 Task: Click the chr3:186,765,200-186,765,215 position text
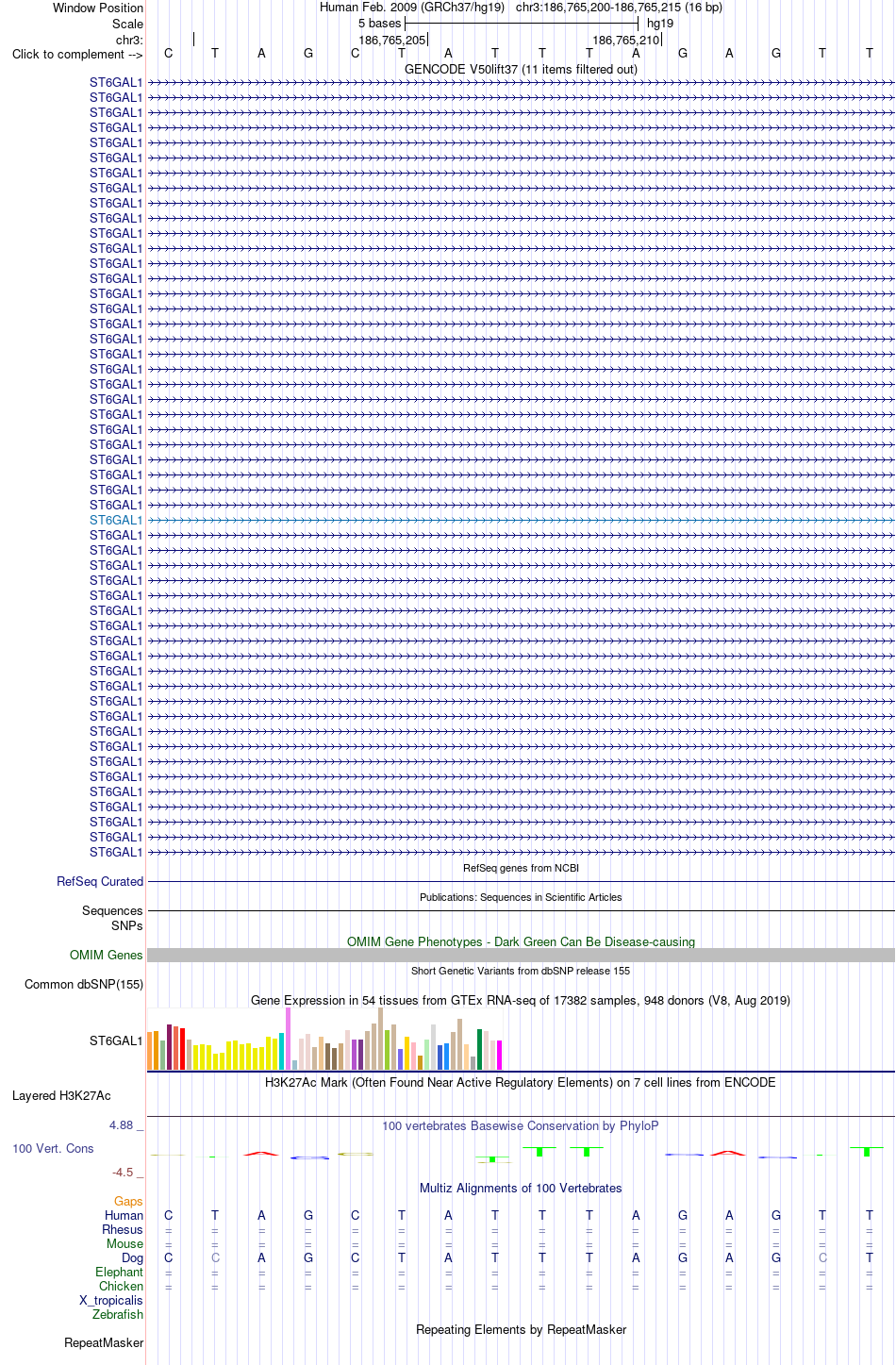(x=619, y=8)
